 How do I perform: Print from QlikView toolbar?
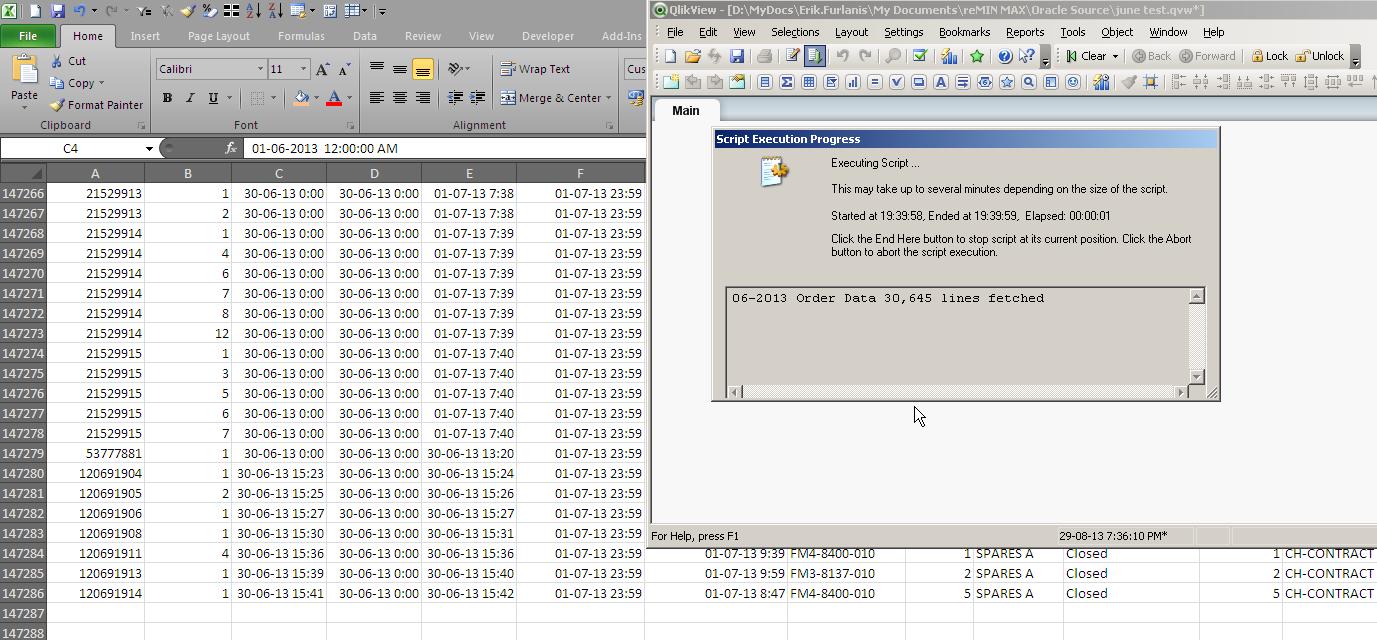764,56
